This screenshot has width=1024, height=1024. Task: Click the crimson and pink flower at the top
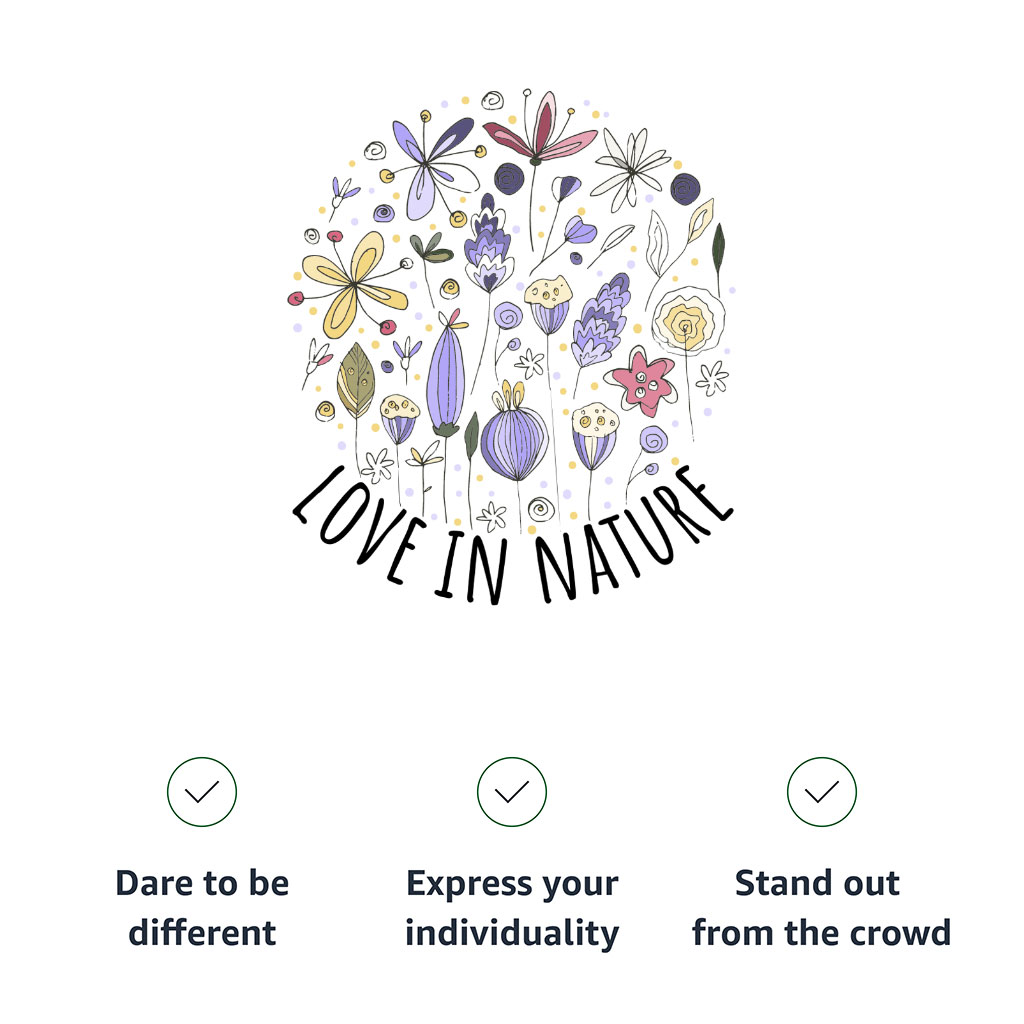pyautogui.click(x=539, y=128)
